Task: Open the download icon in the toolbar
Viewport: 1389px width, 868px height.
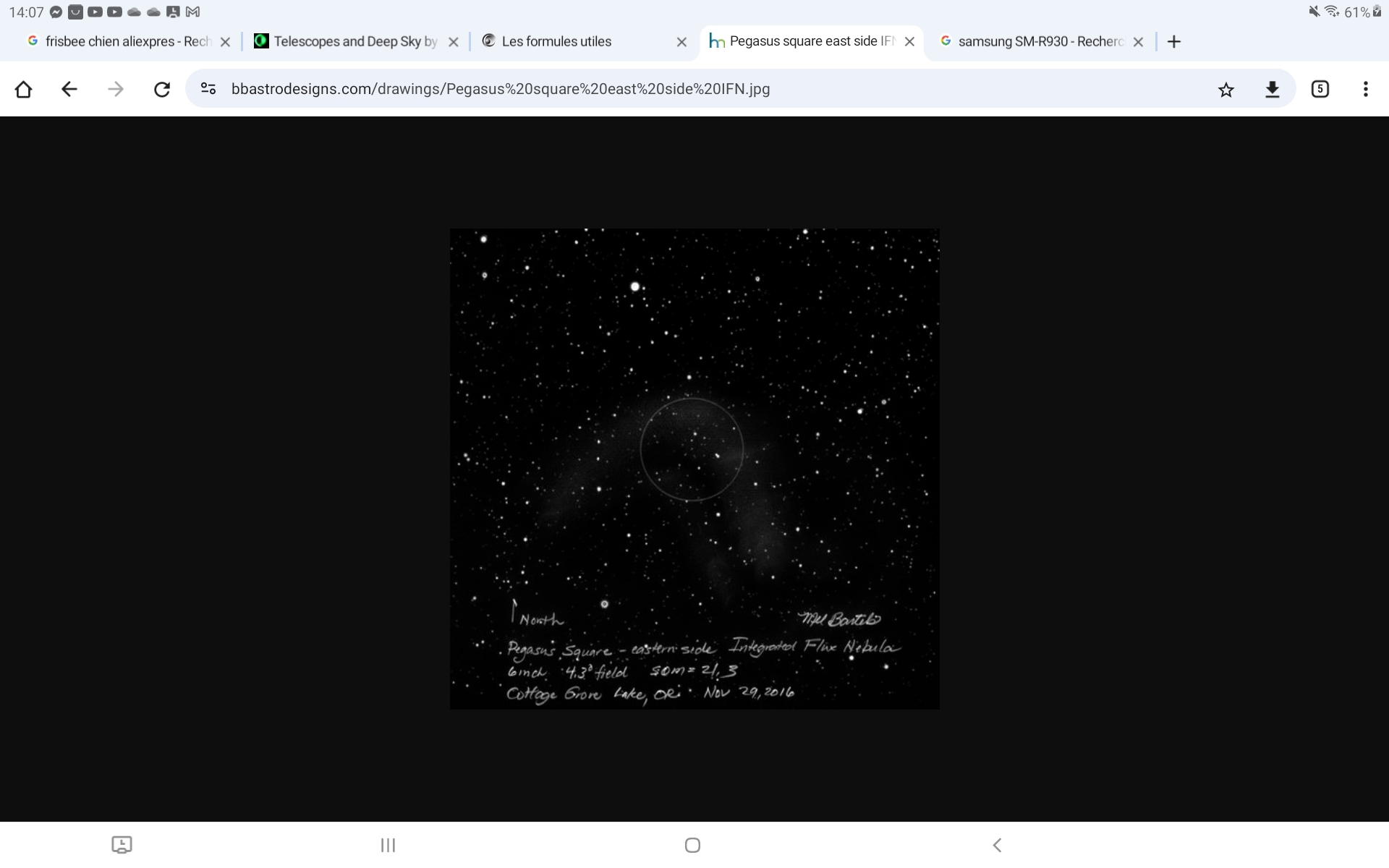Action: (1273, 89)
